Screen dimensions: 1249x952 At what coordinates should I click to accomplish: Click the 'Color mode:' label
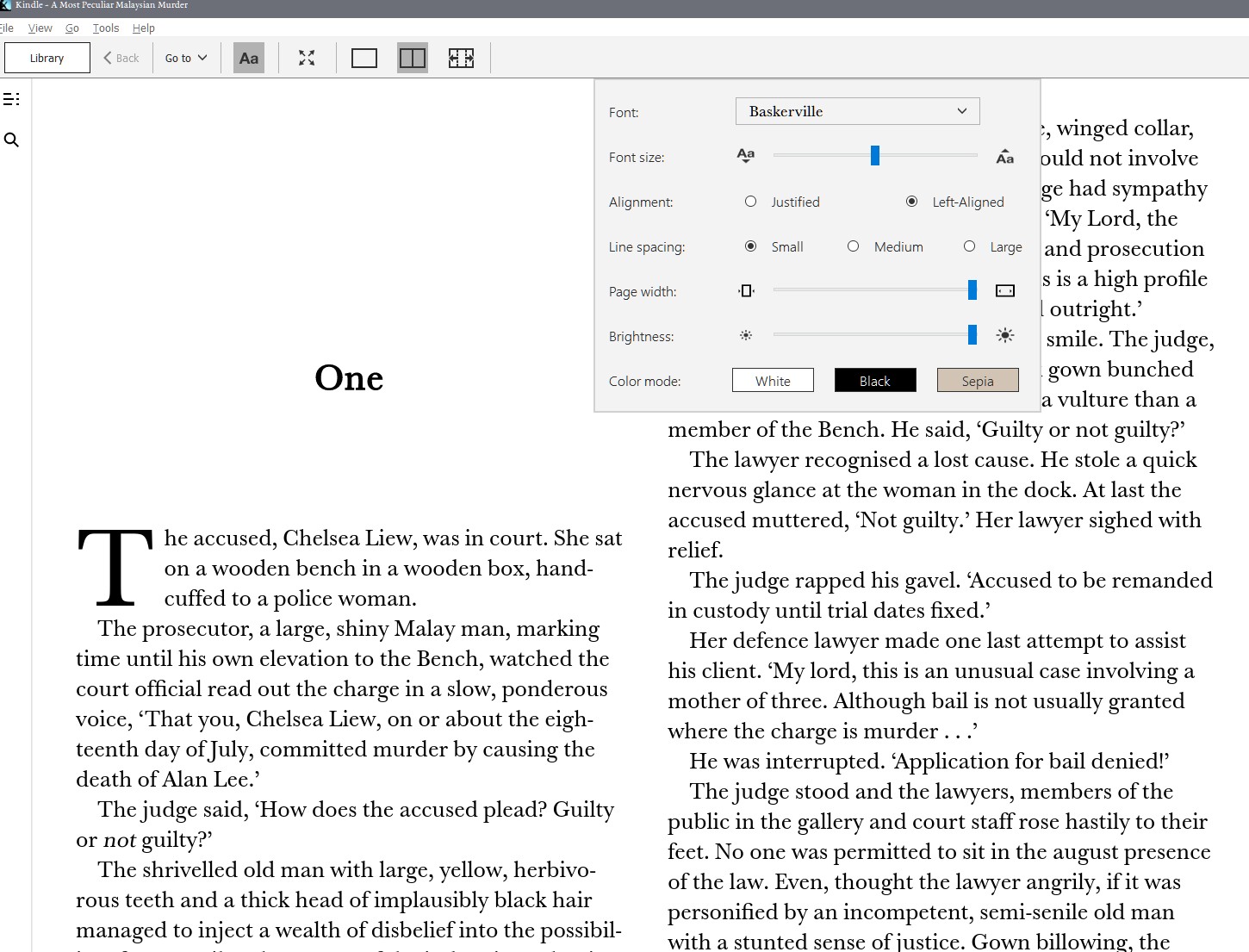tap(644, 381)
